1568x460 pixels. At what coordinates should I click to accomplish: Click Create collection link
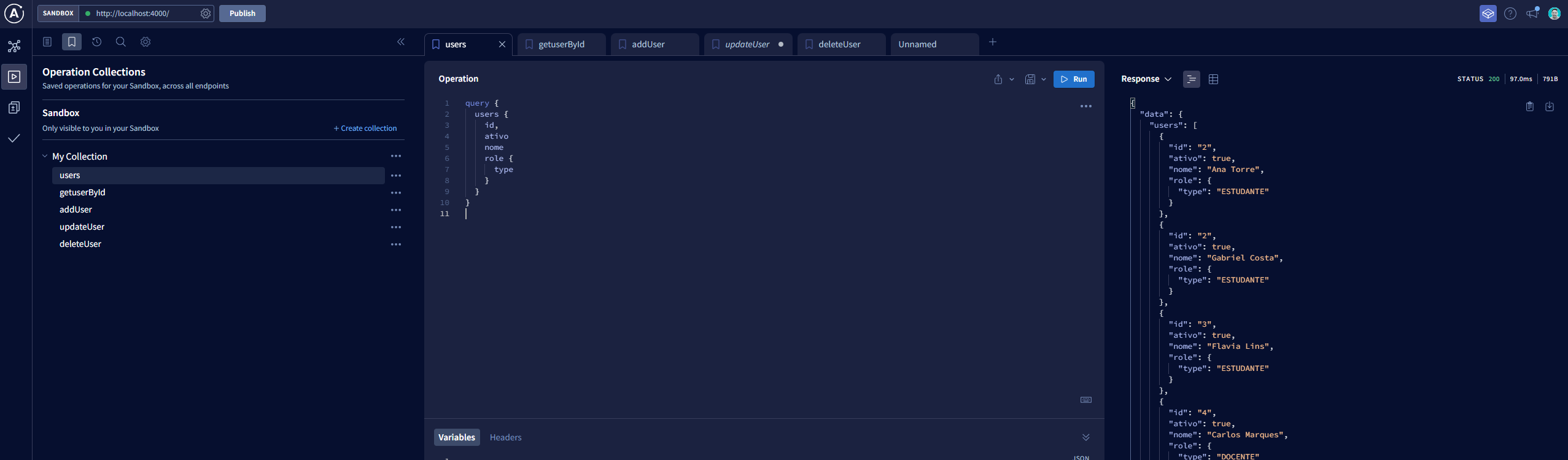tap(365, 128)
